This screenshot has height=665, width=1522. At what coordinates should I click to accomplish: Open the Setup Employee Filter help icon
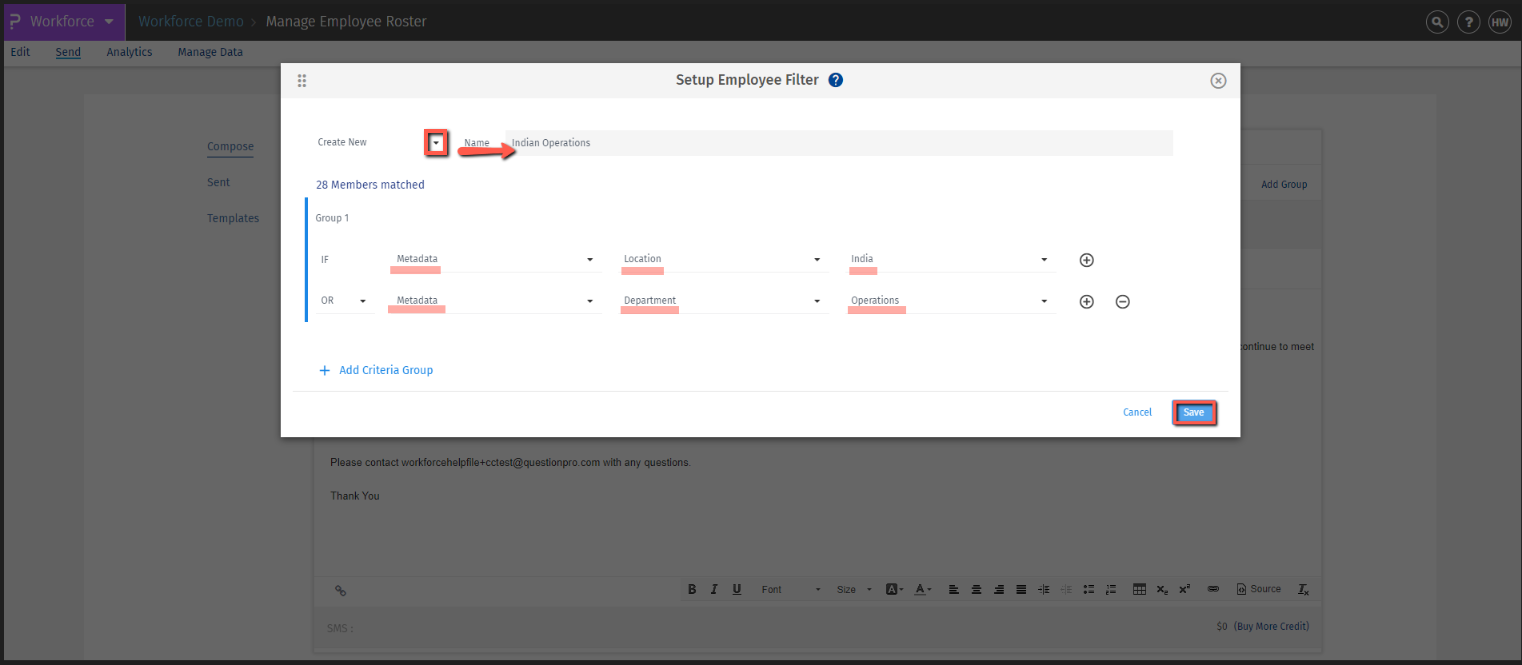click(x=836, y=80)
